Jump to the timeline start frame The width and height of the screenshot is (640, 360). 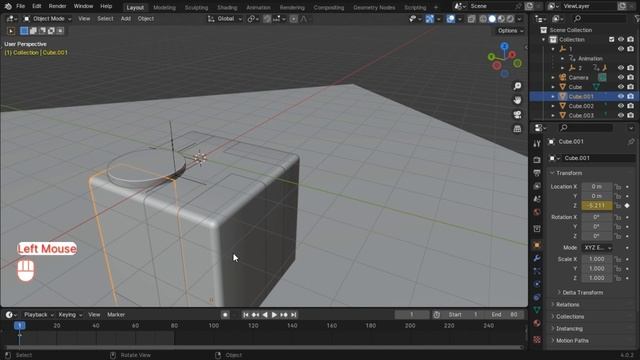[x=246, y=315]
